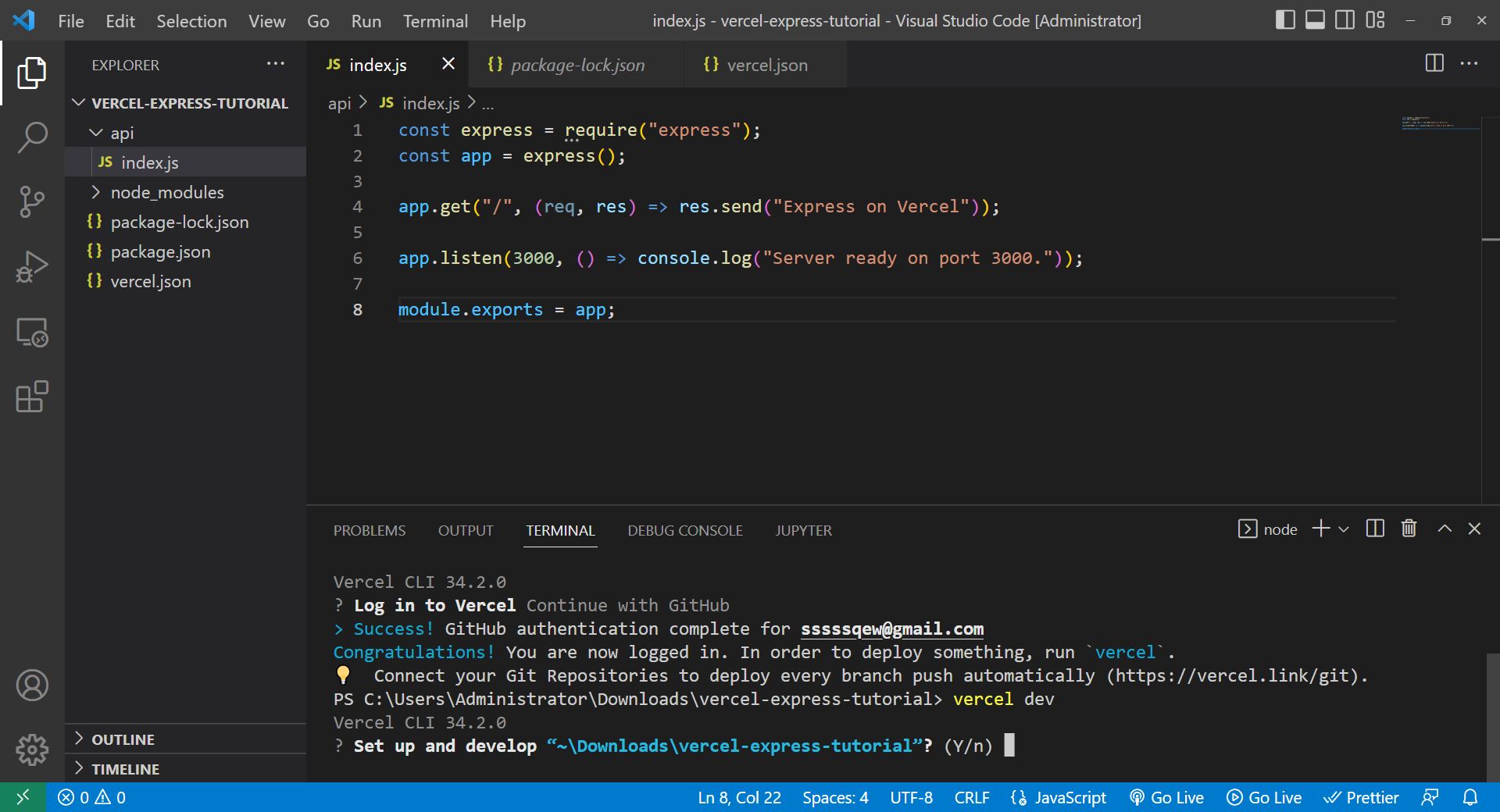The height and width of the screenshot is (812, 1500).
Task: Click the feedback icon in status bar
Action: 1430,797
